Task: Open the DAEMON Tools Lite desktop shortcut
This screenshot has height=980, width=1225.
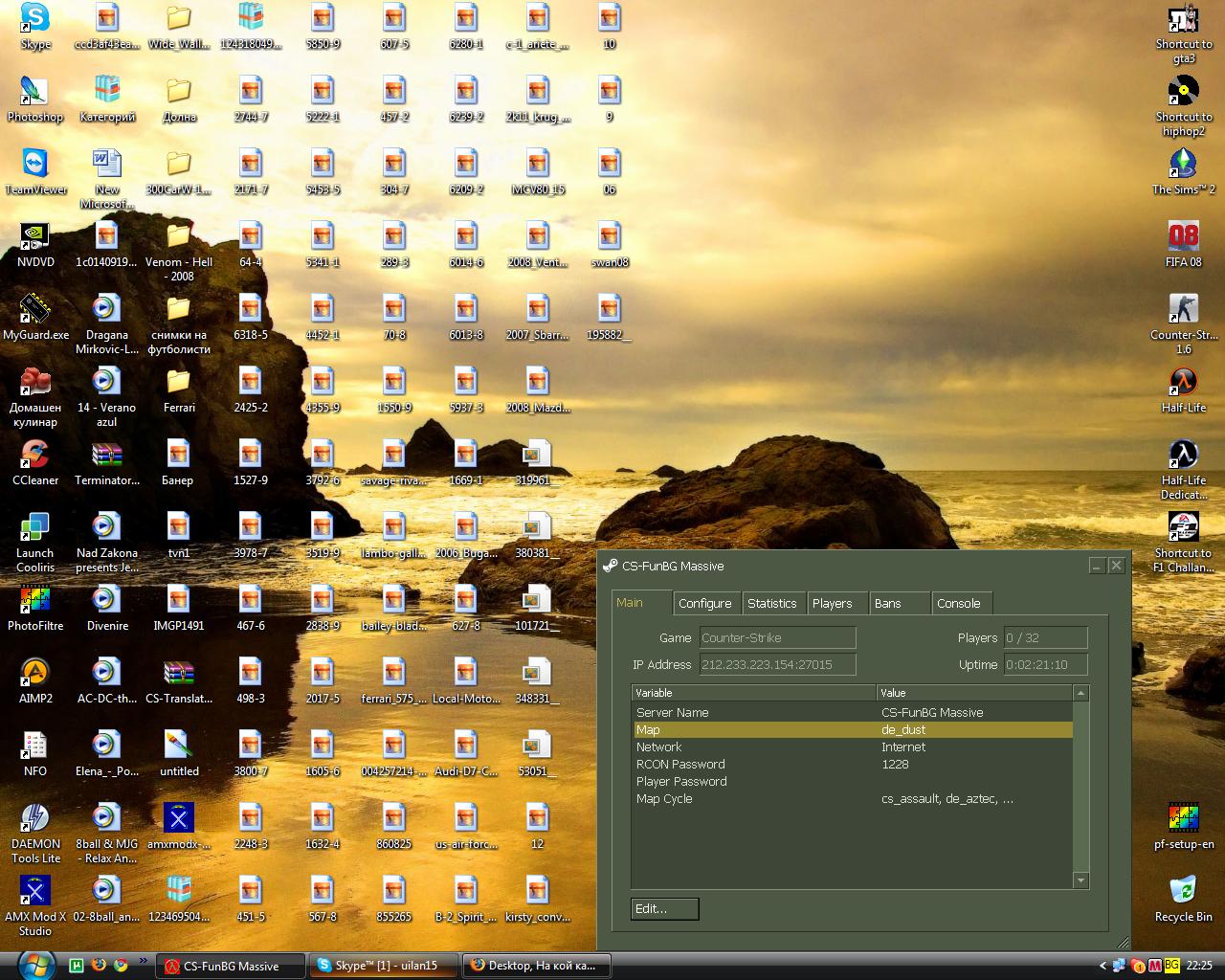Action: pos(35,833)
